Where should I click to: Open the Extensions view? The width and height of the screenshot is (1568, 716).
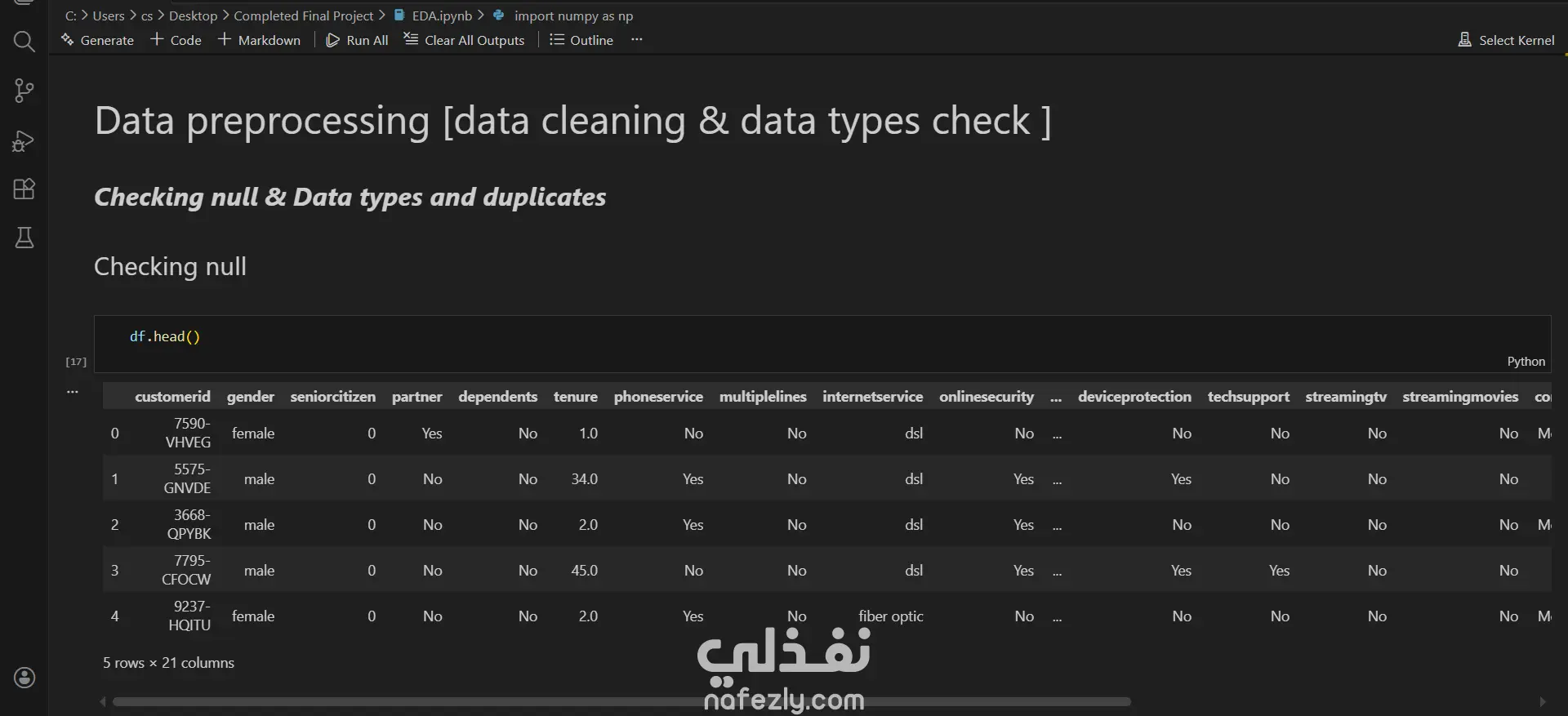tap(24, 189)
